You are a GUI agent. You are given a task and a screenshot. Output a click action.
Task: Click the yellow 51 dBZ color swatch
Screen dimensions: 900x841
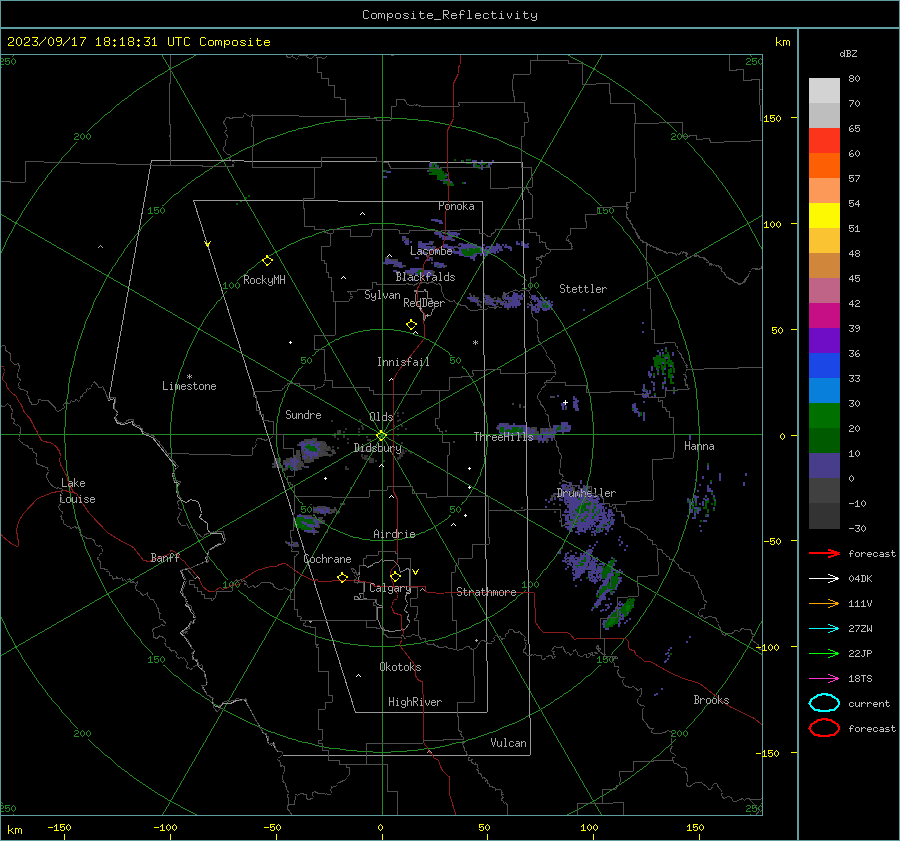click(824, 215)
